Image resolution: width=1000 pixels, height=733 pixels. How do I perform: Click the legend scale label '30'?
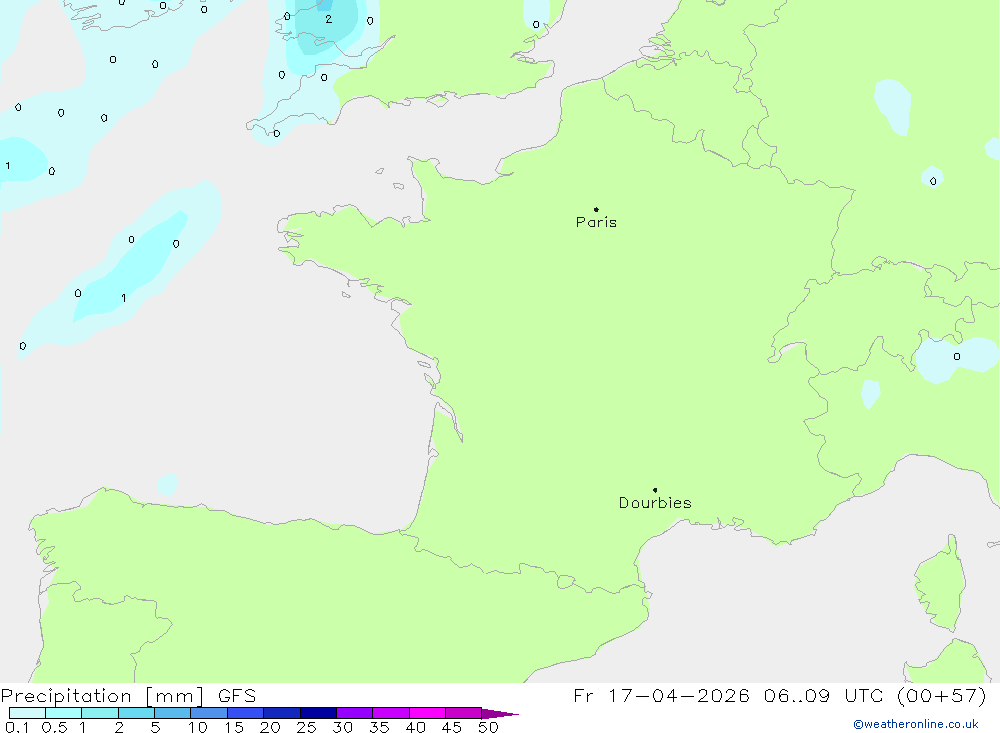tap(342, 727)
